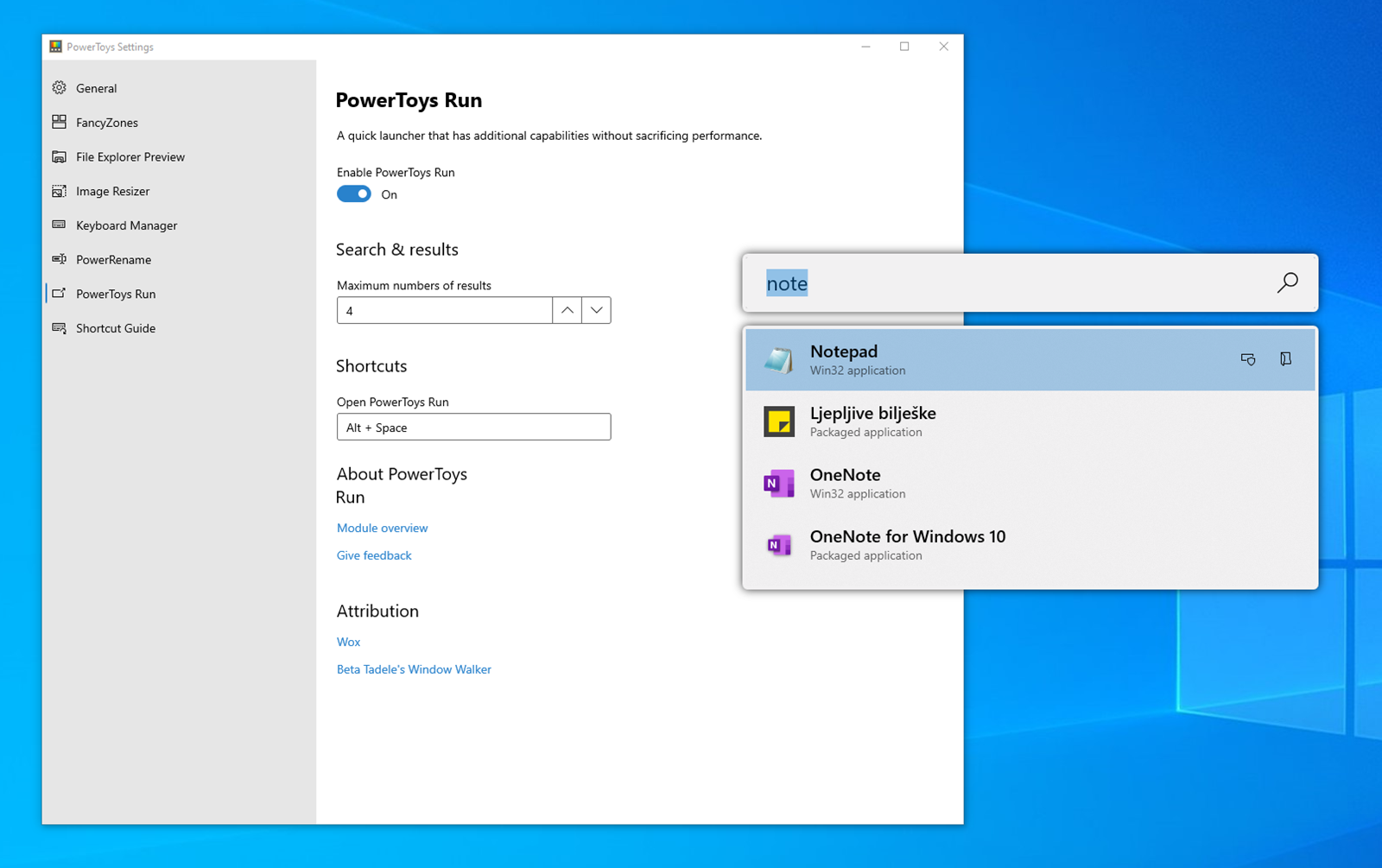The image size is (1382, 868).
Task: Click the Image Resizer icon
Action: [59, 191]
